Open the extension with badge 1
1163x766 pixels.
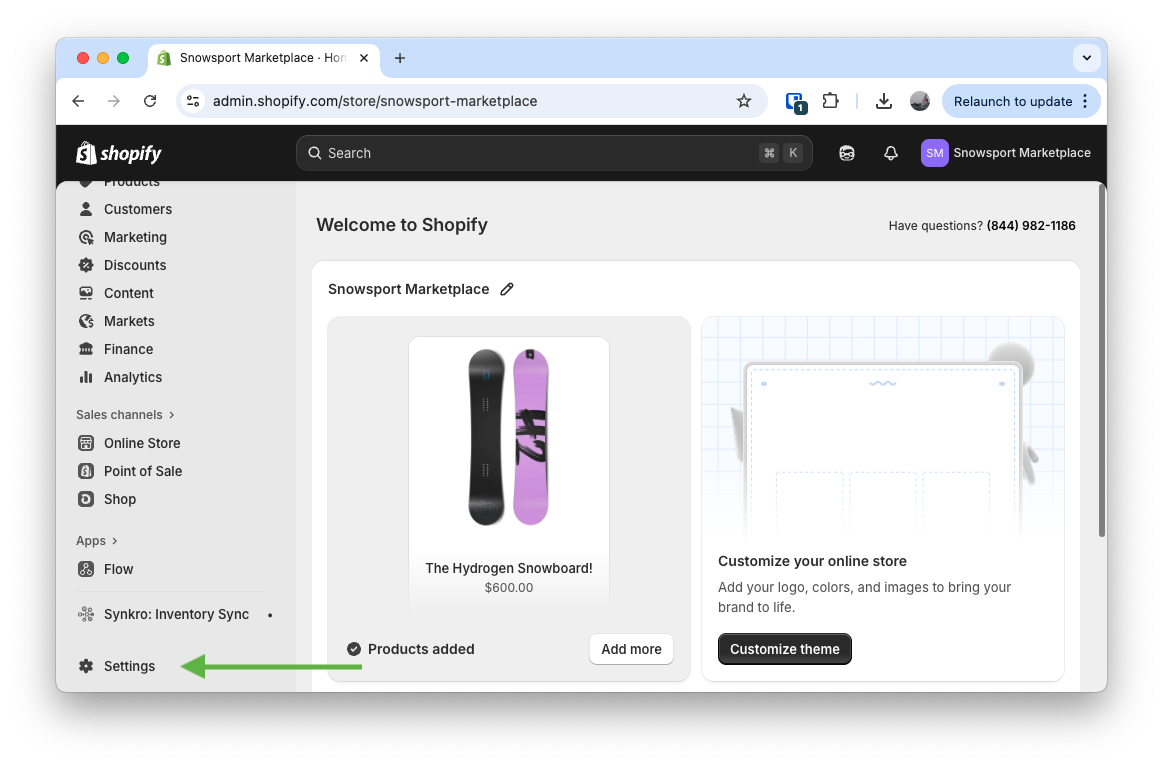(x=795, y=102)
